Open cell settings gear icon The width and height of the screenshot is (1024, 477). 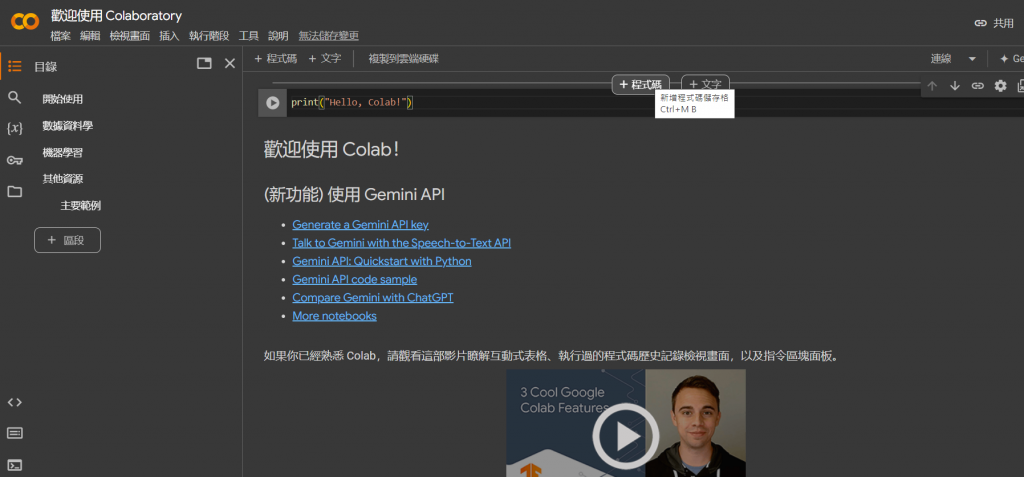(x=1000, y=86)
